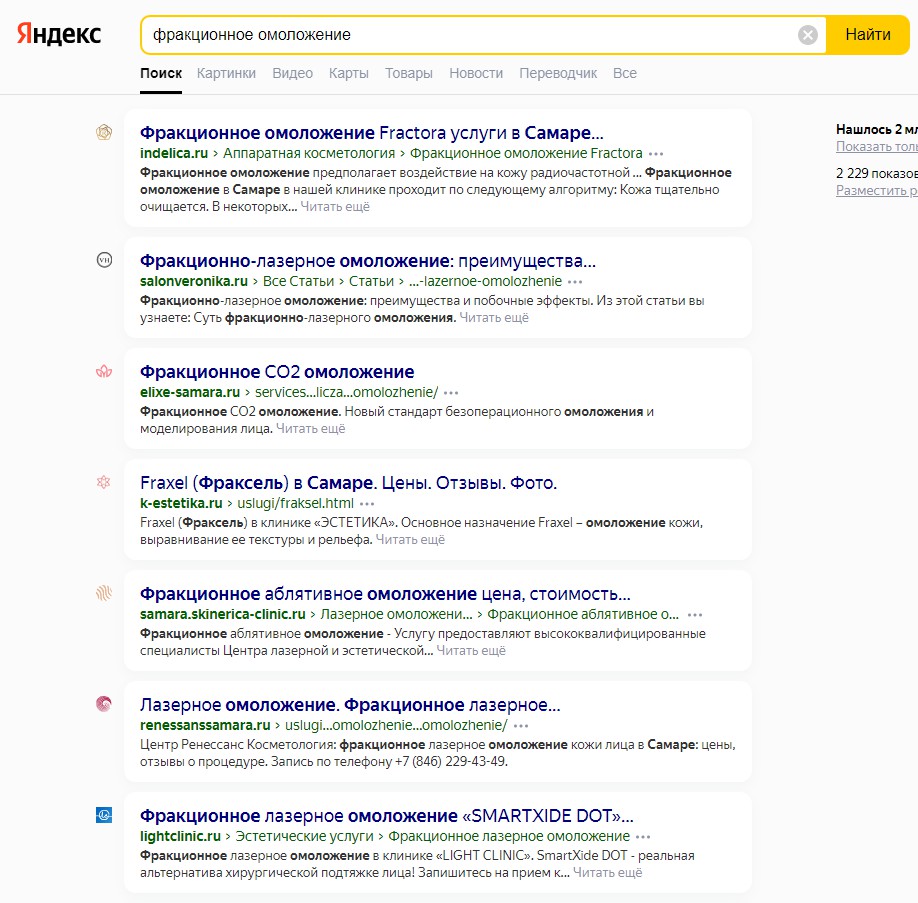Click Эстетические услуги breadcrumb

(304, 836)
